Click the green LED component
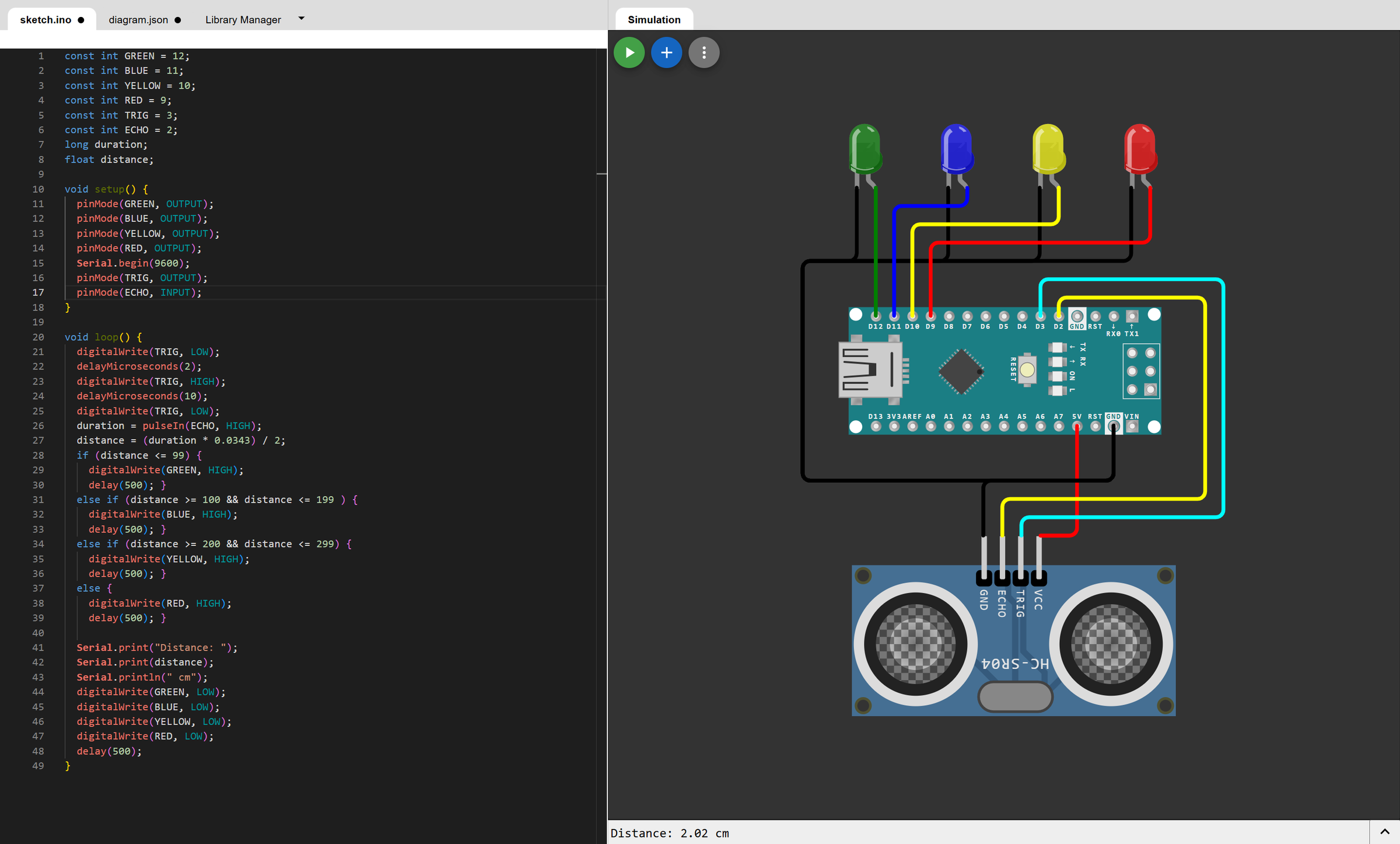 [864, 149]
